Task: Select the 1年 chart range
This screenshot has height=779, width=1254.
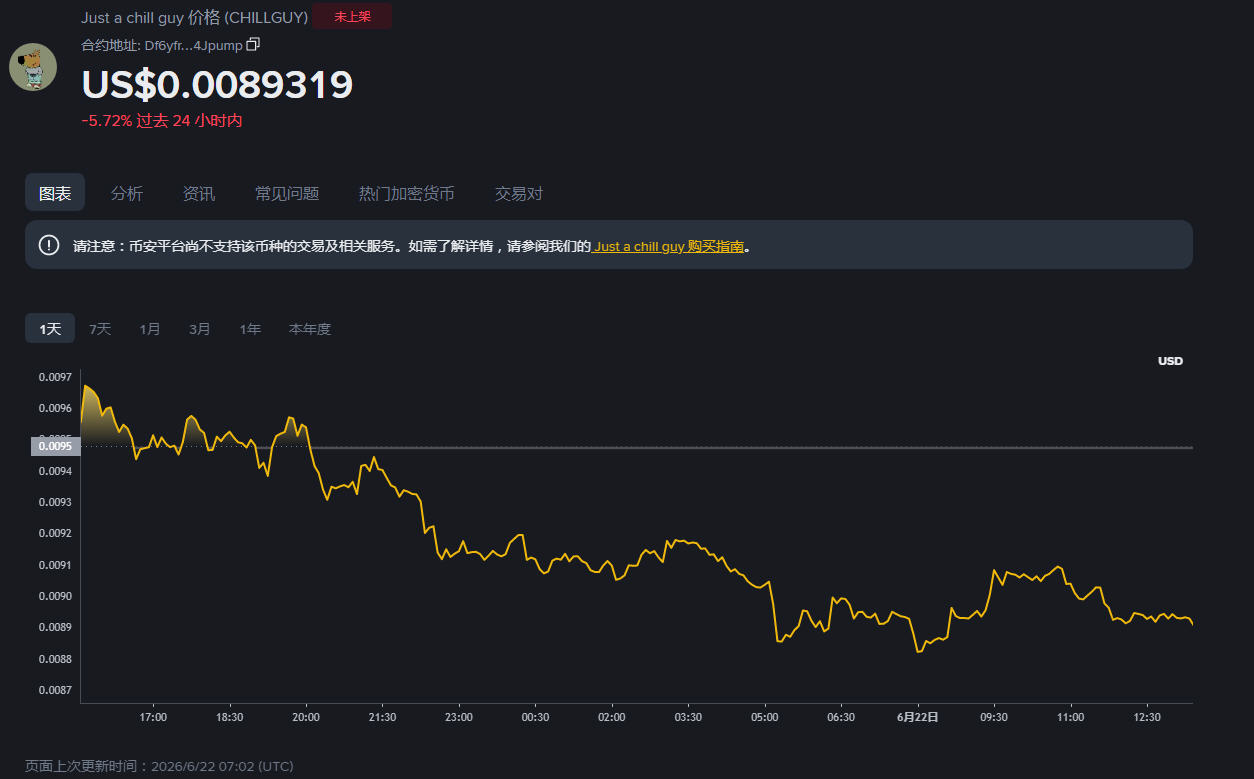Action: point(250,328)
